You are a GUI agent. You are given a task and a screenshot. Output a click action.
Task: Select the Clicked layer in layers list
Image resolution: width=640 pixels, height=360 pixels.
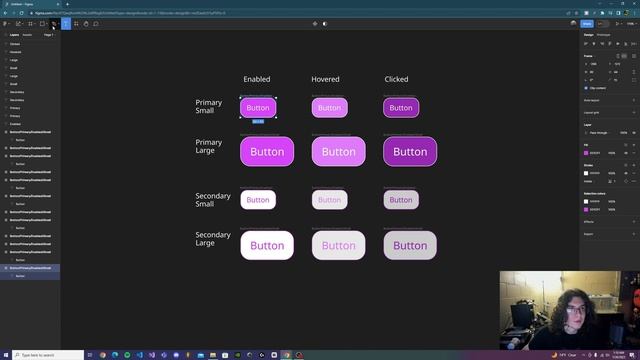[15, 44]
